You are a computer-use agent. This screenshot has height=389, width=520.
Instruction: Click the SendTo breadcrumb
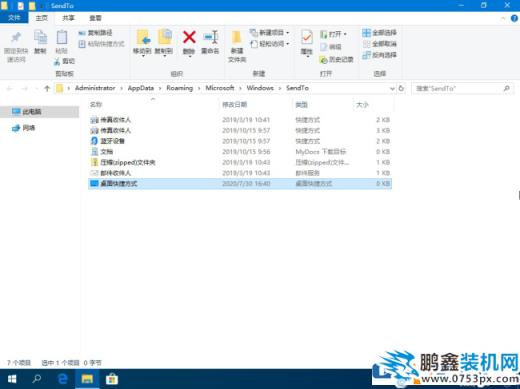pos(297,88)
